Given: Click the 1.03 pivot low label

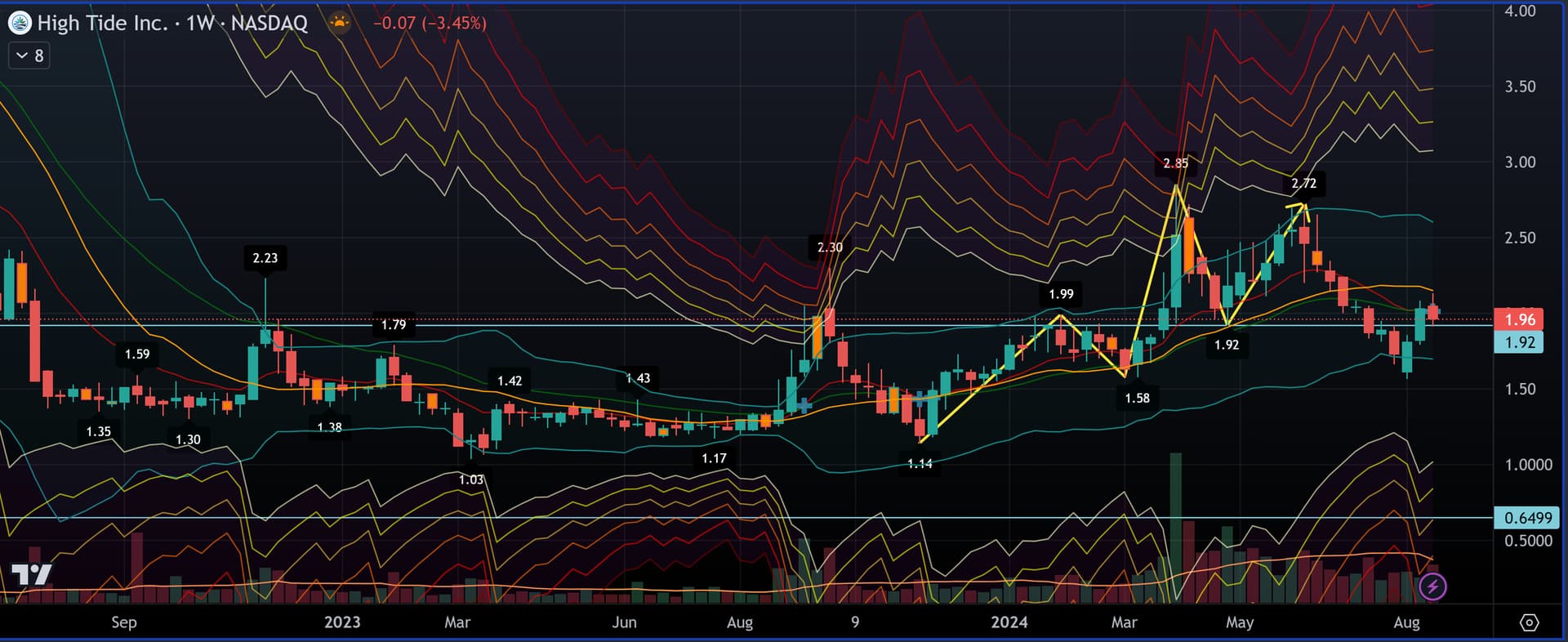Looking at the screenshot, I should click(471, 479).
